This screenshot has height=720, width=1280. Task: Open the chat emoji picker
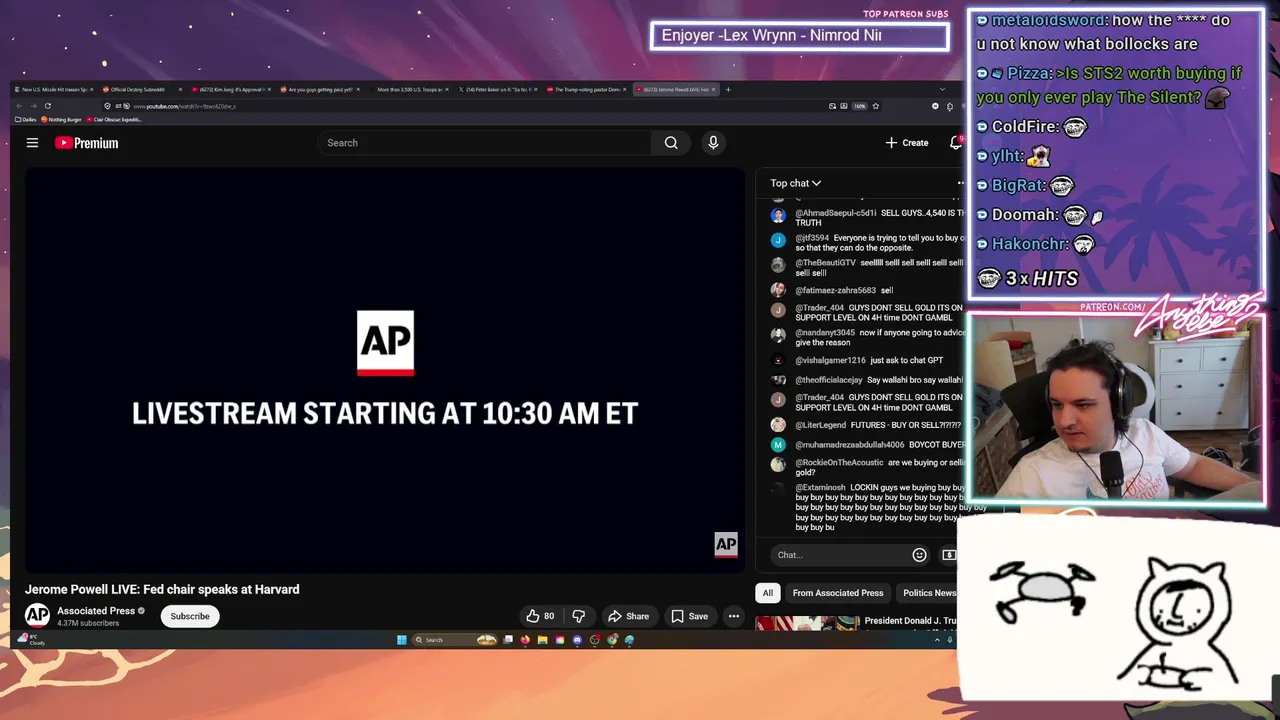click(x=919, y=555)
